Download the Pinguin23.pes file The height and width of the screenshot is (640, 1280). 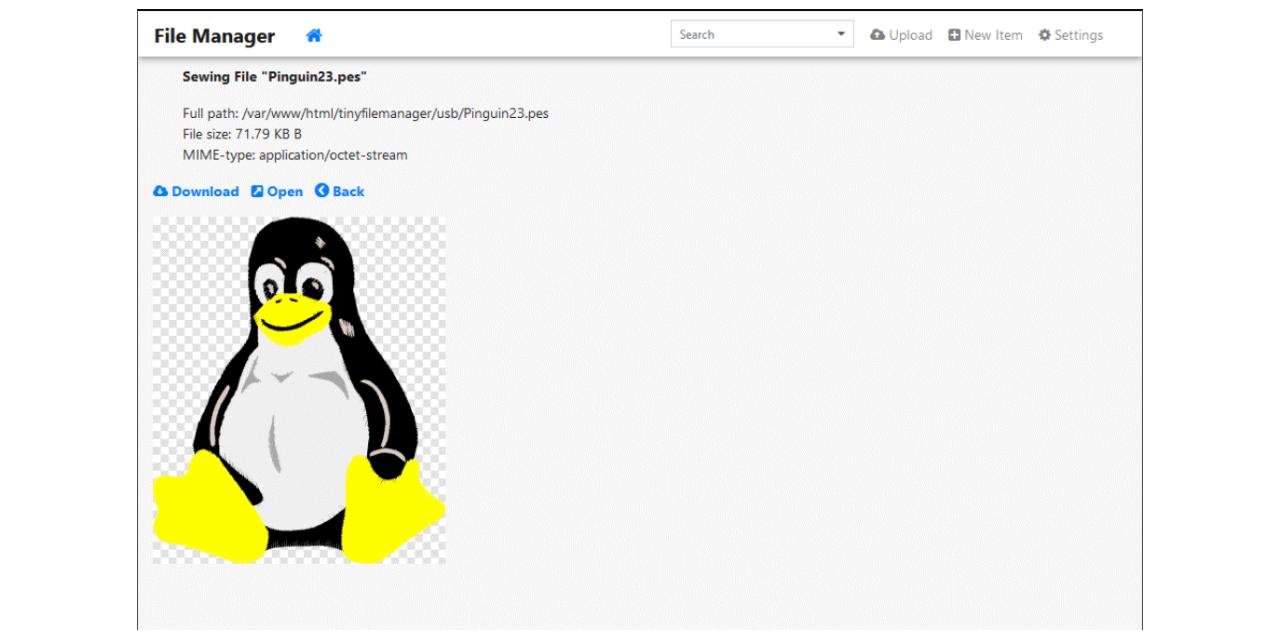(x=196, y=191)
